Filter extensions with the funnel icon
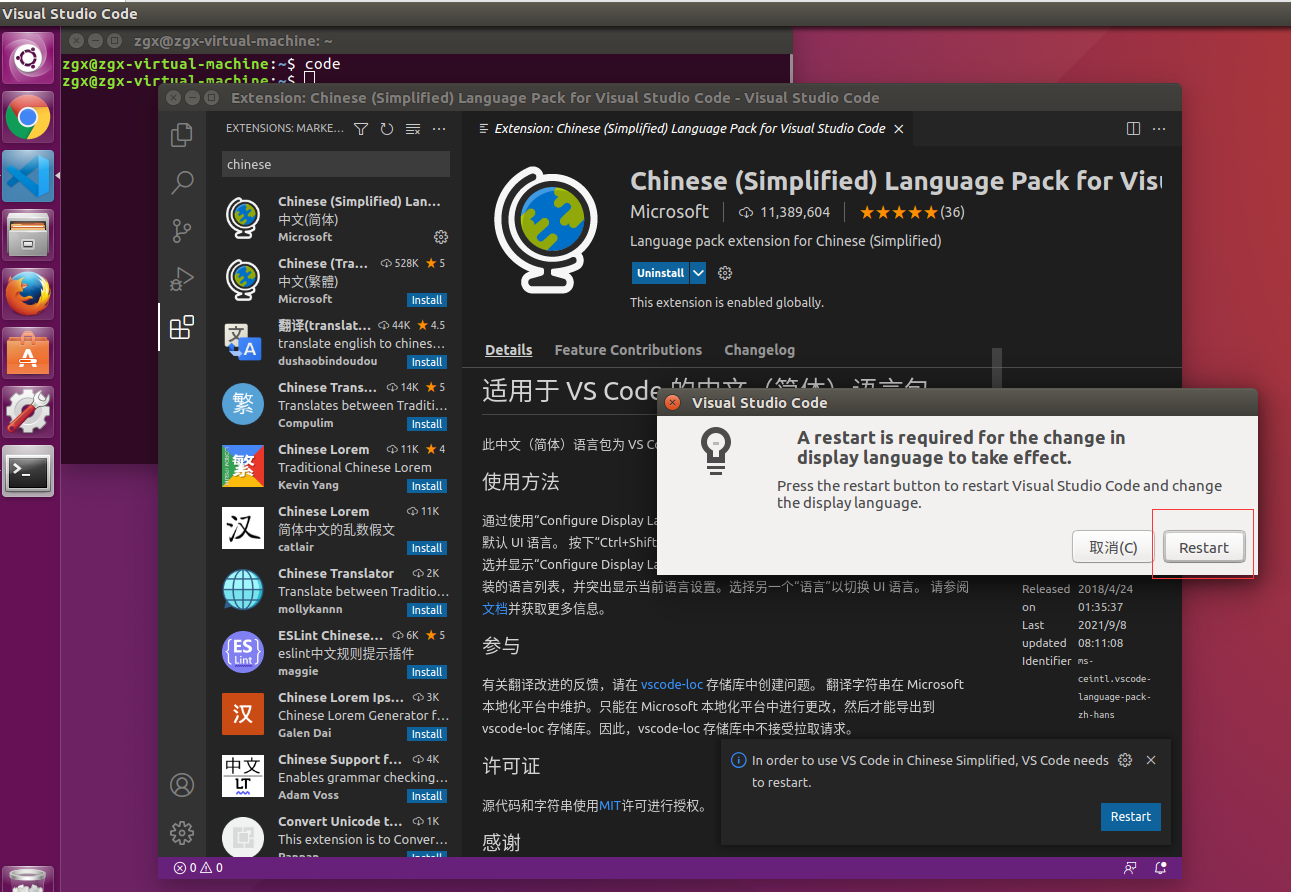 coord(361,129)
